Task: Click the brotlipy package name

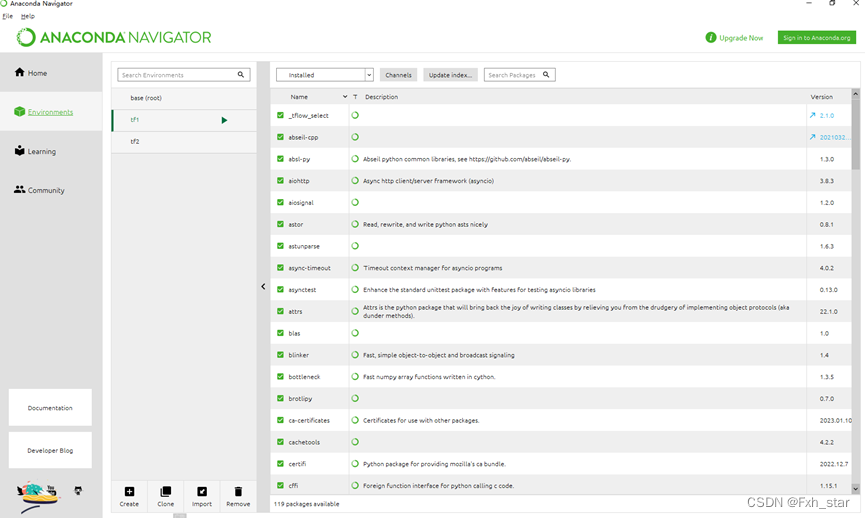Action: coord(300,398)
